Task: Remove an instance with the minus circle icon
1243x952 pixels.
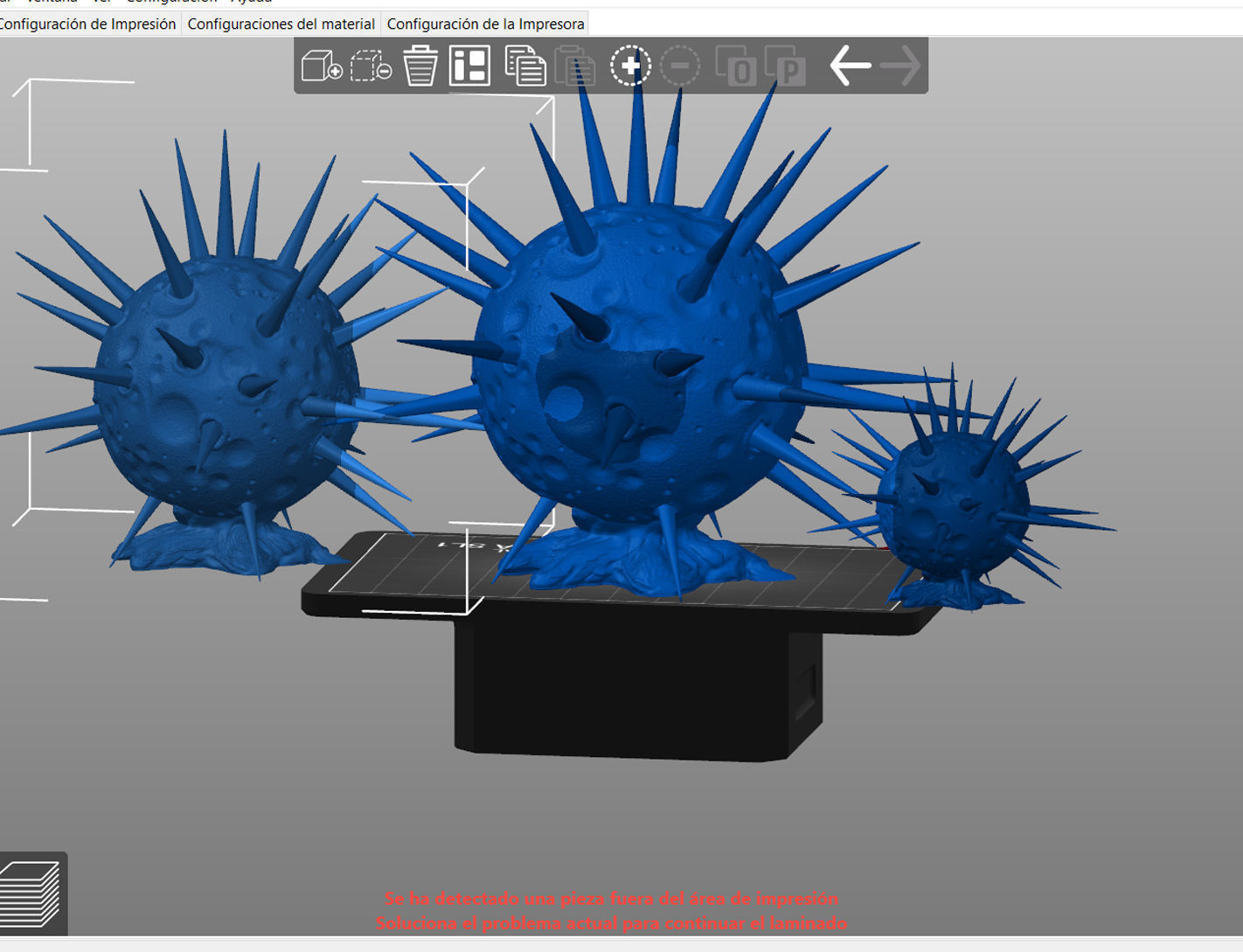Action: click(680, 66)
